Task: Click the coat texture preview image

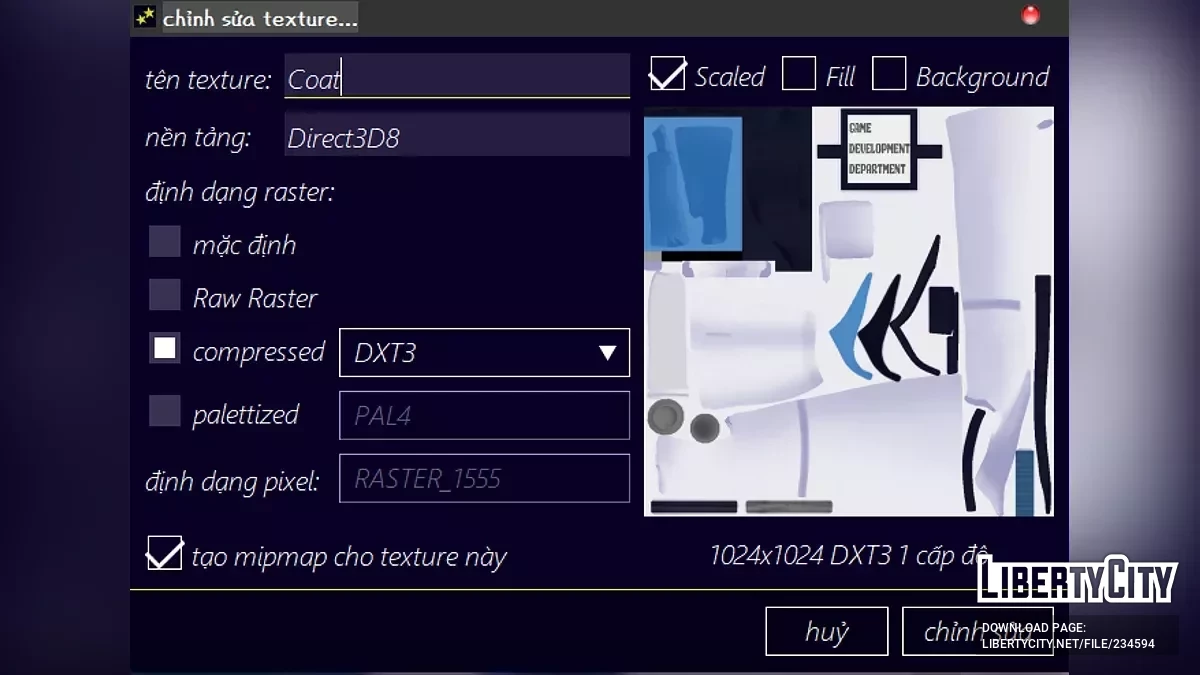Action: (848, 311)
